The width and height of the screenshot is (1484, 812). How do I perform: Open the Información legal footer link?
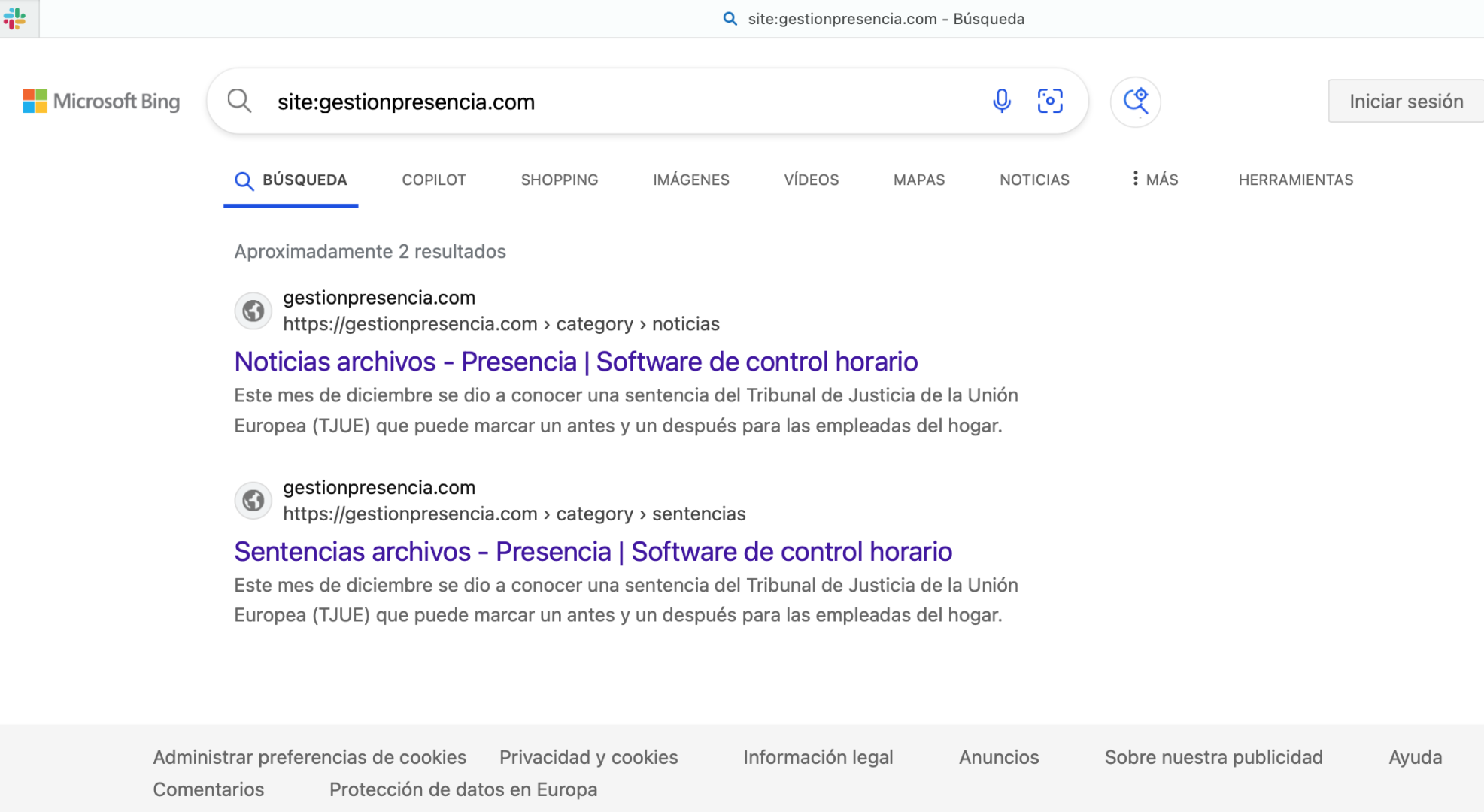(x=818, y=757)
